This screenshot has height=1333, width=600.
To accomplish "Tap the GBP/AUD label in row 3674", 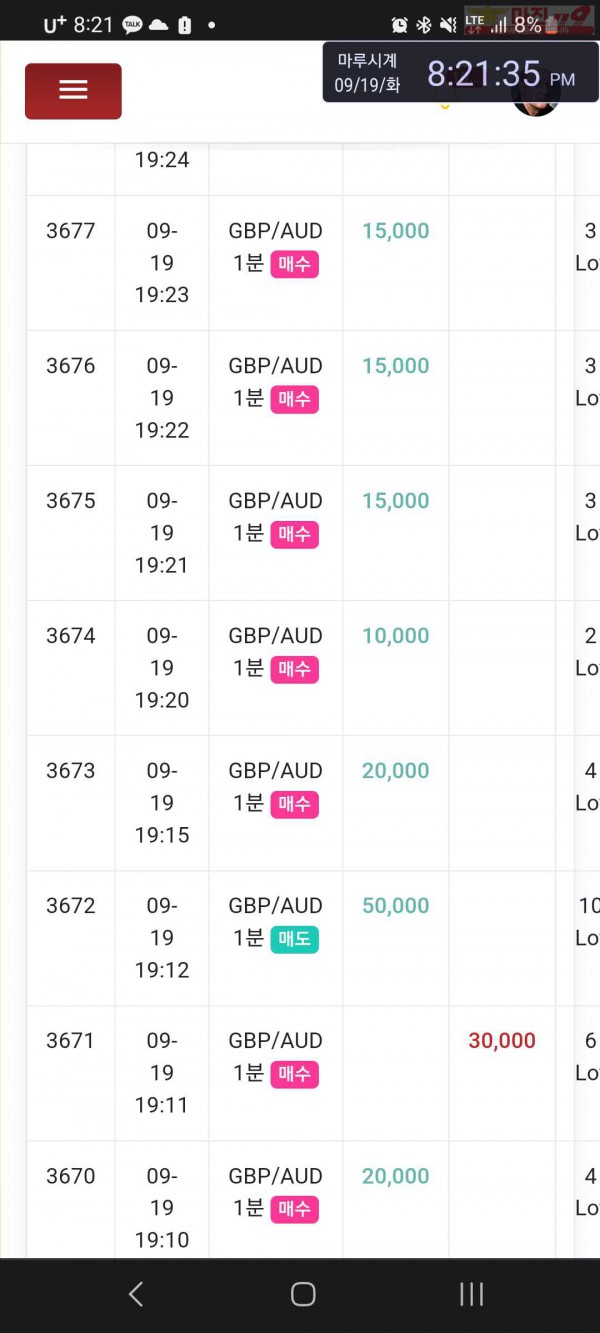I will 276,636.
